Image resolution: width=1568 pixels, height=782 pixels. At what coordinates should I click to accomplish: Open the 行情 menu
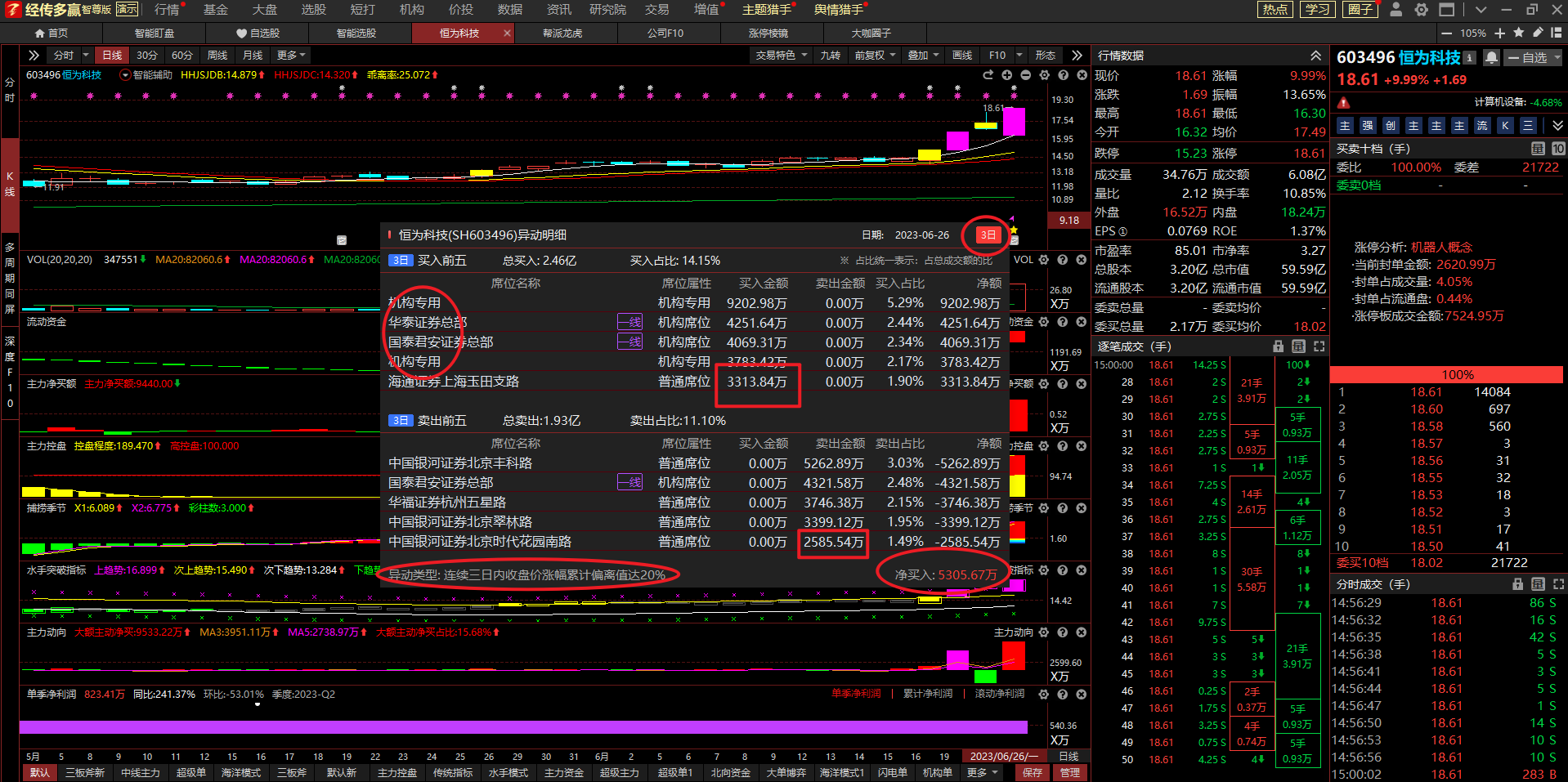tap(167, 10)
